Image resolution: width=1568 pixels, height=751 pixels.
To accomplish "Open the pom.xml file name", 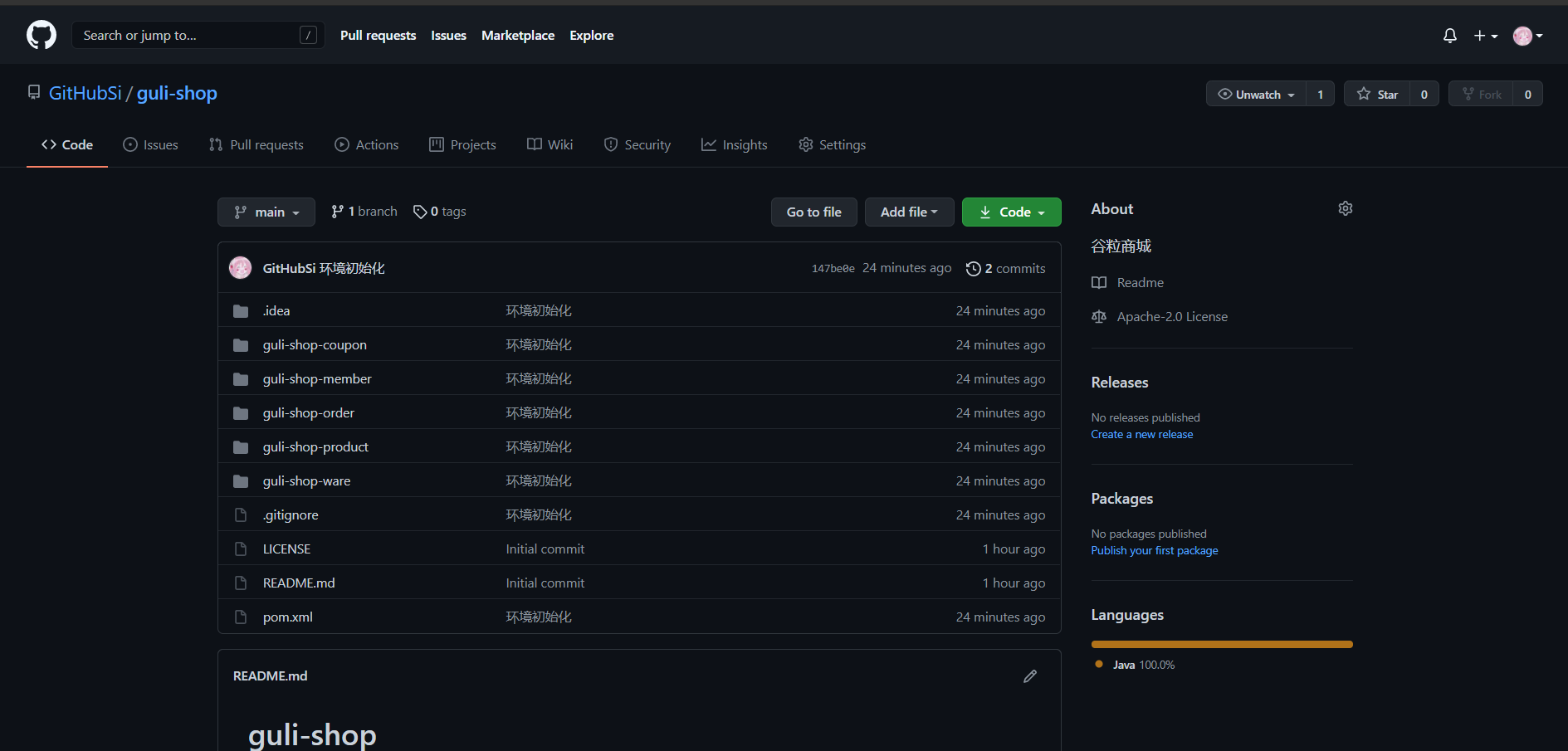I will pos(288,617).
